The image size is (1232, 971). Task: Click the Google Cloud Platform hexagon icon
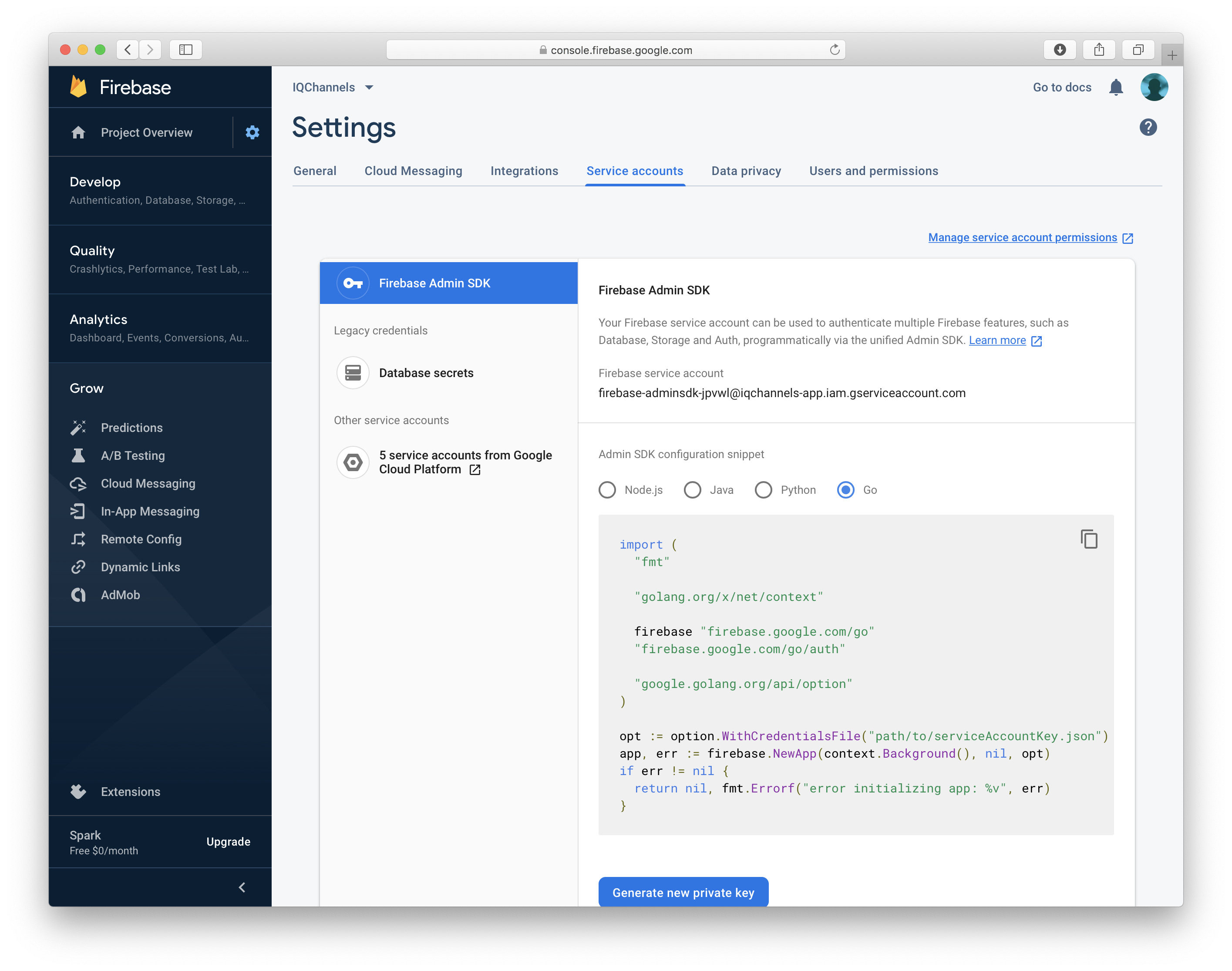353,462
